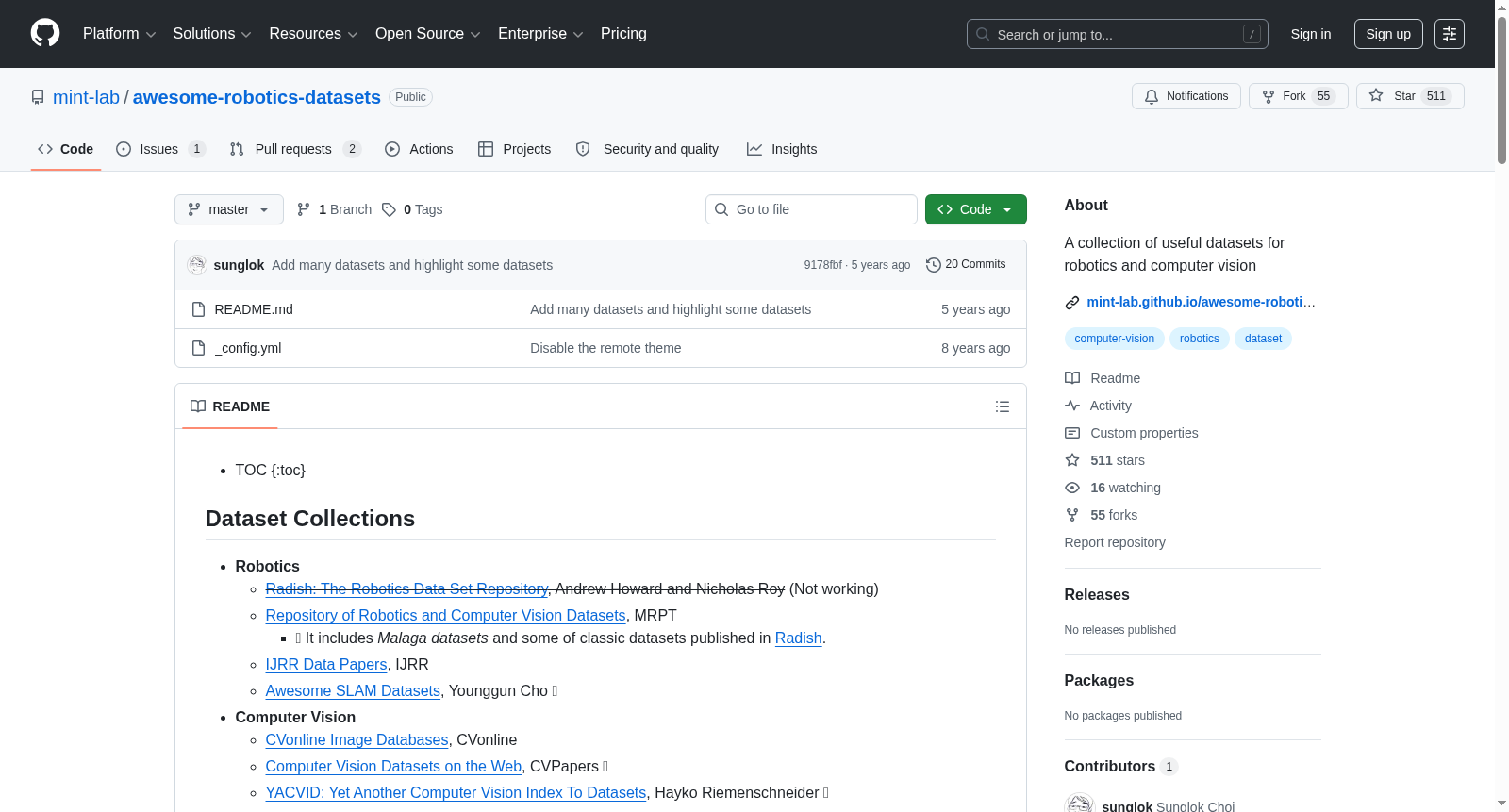Open 20 Commits history
Viewport: 1509px width, 812px height.
[966, 265]
